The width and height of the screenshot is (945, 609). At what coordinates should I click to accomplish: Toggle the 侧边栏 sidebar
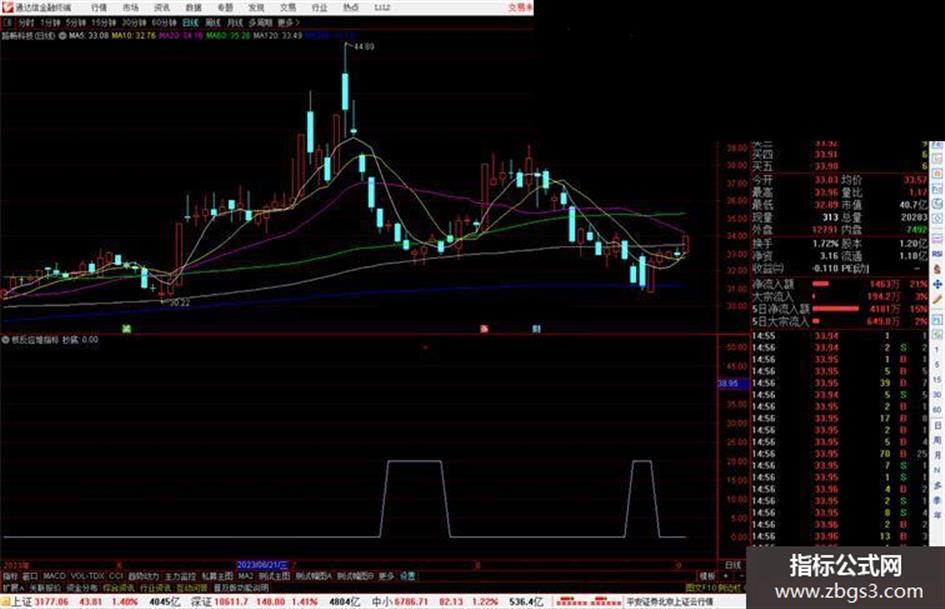pyautogui.click(x=729, y=587)
